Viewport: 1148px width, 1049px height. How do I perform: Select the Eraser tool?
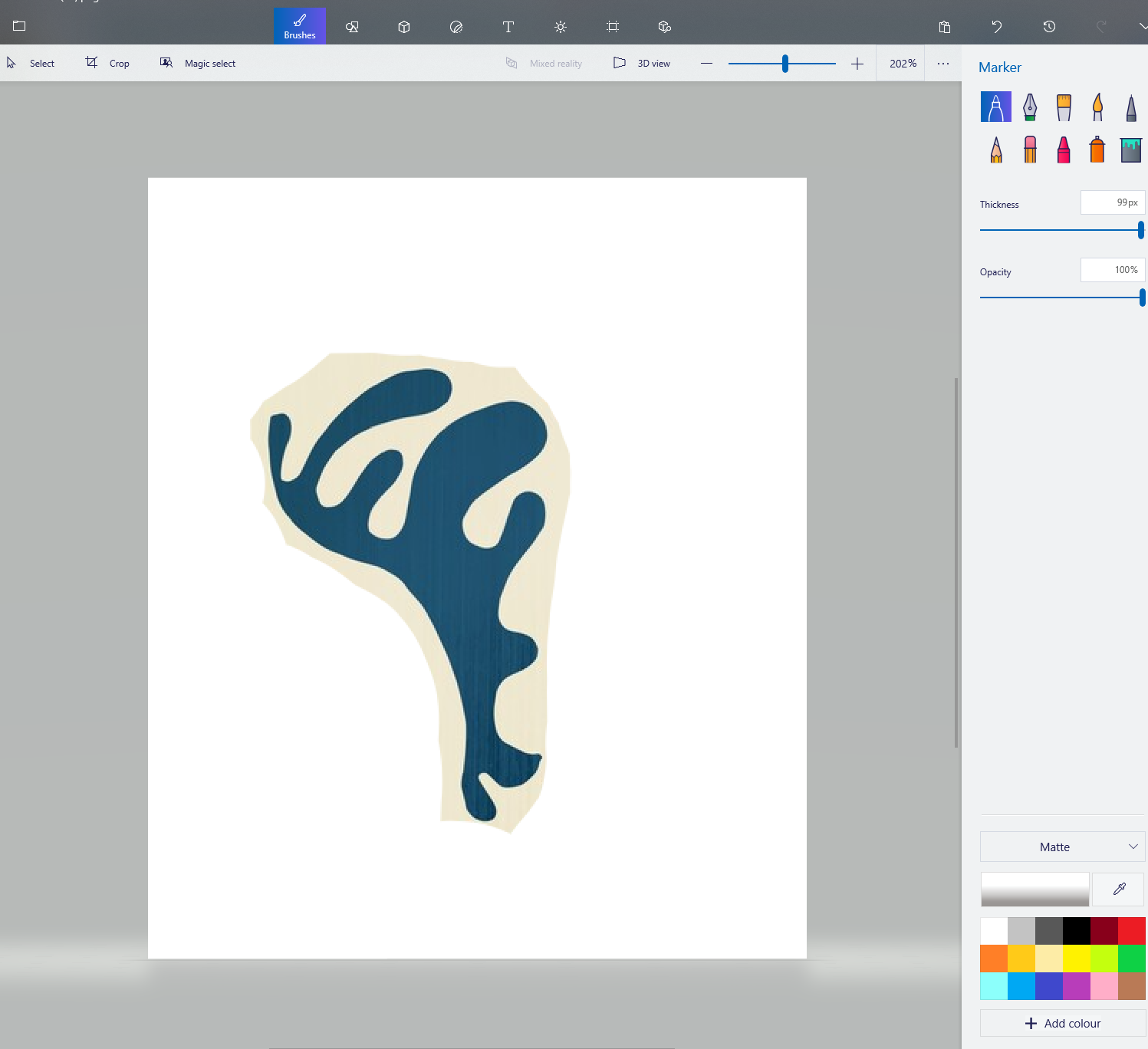click(1030, 150)
